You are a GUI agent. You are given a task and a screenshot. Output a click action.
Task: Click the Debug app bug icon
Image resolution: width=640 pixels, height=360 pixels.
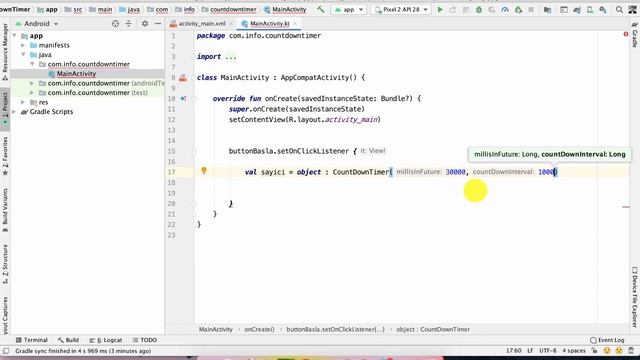click(x=479, y=9)
